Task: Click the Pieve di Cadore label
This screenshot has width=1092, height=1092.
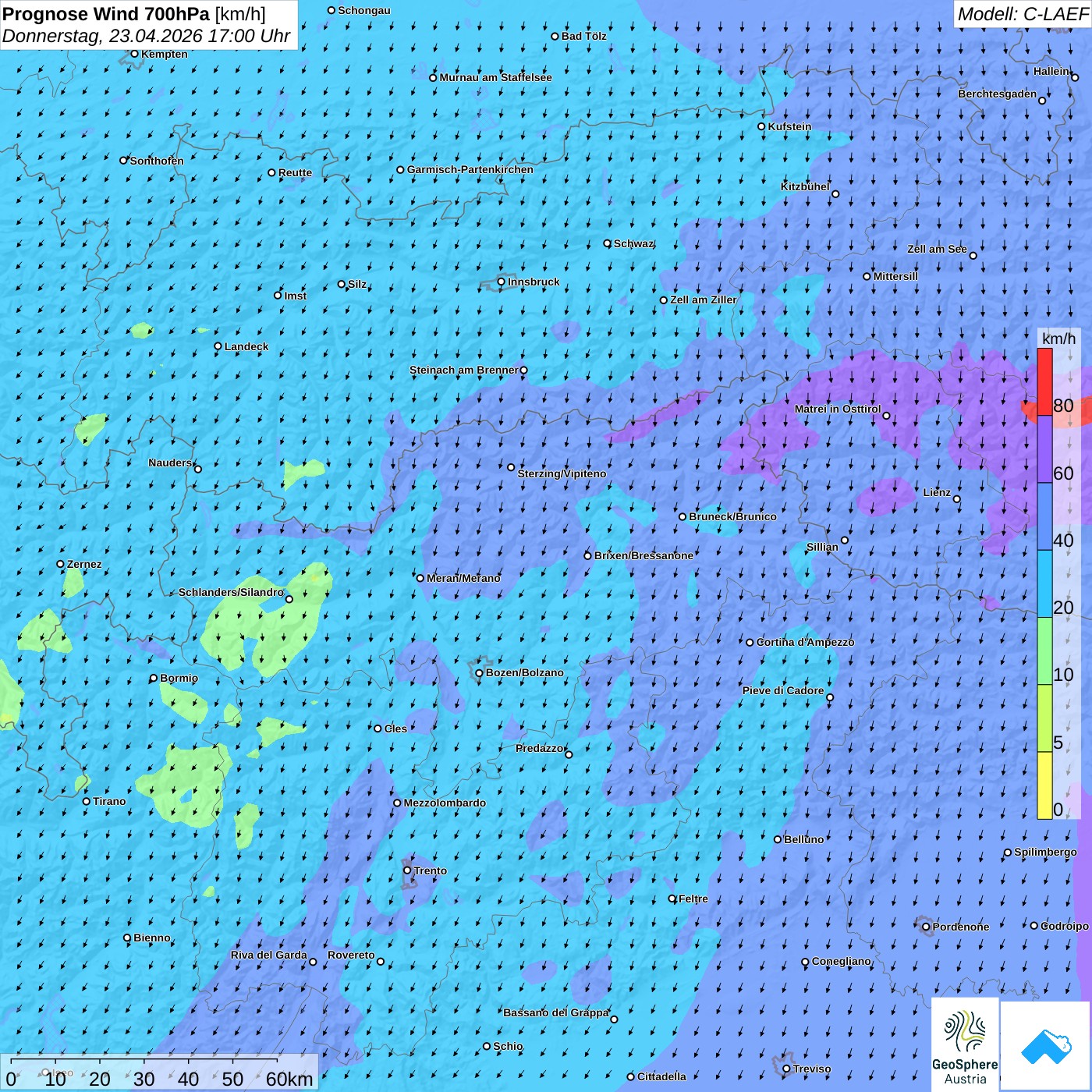Action: coord(783,690)
